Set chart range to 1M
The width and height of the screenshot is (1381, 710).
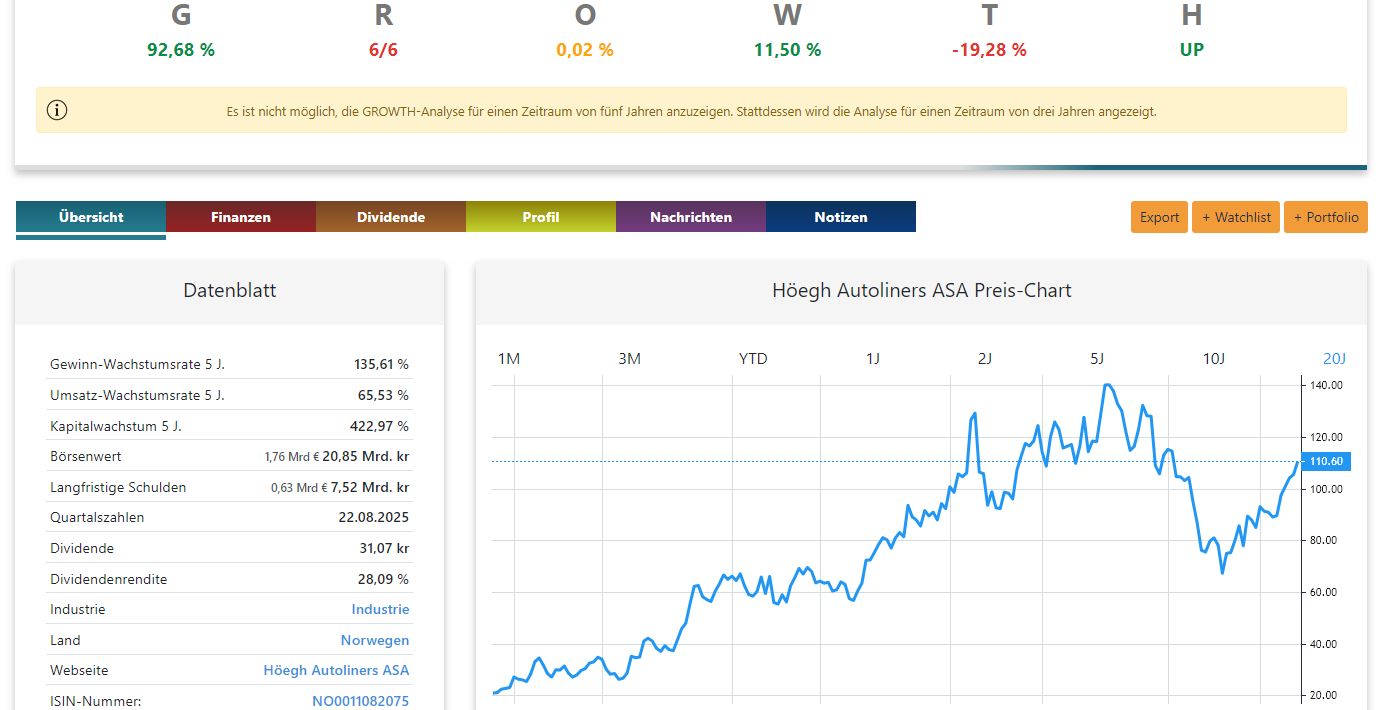pyautogui.click(x=509, y=358)
